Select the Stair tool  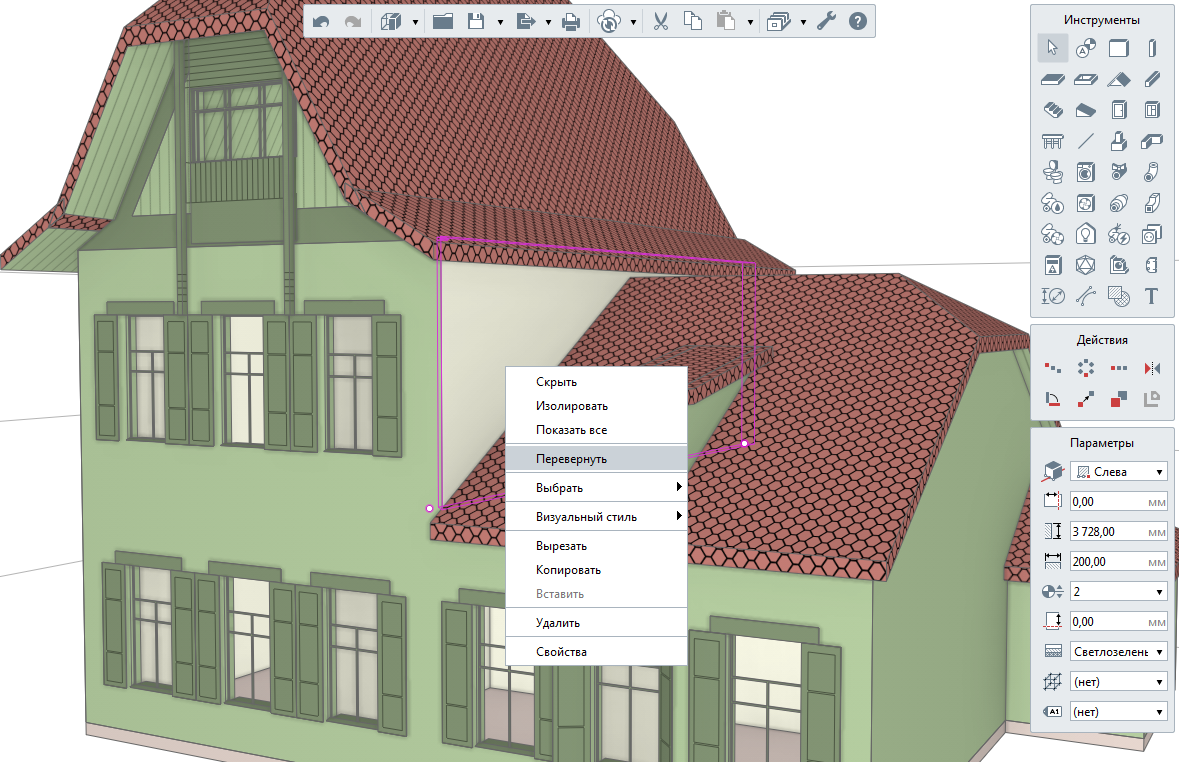tap(1053, 110)
